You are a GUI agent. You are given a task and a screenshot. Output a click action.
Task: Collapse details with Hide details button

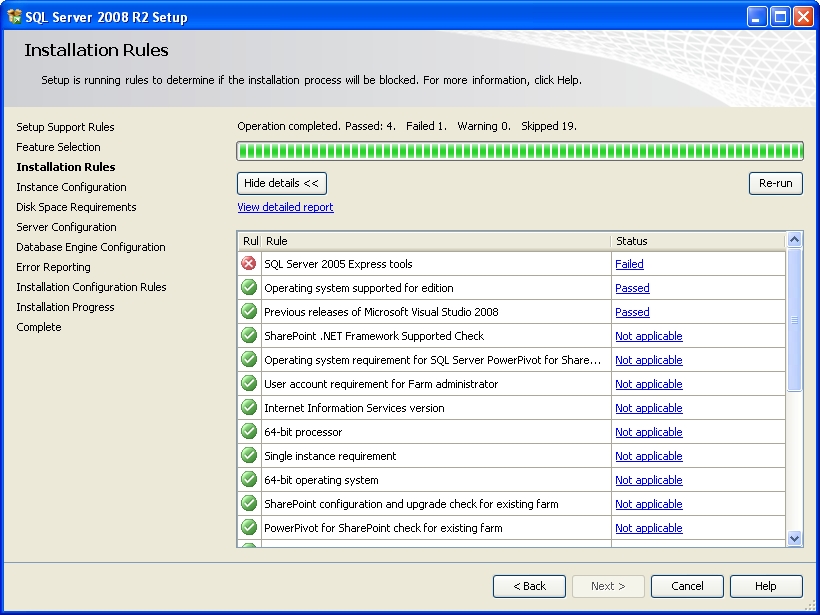(x=282, y=184)
